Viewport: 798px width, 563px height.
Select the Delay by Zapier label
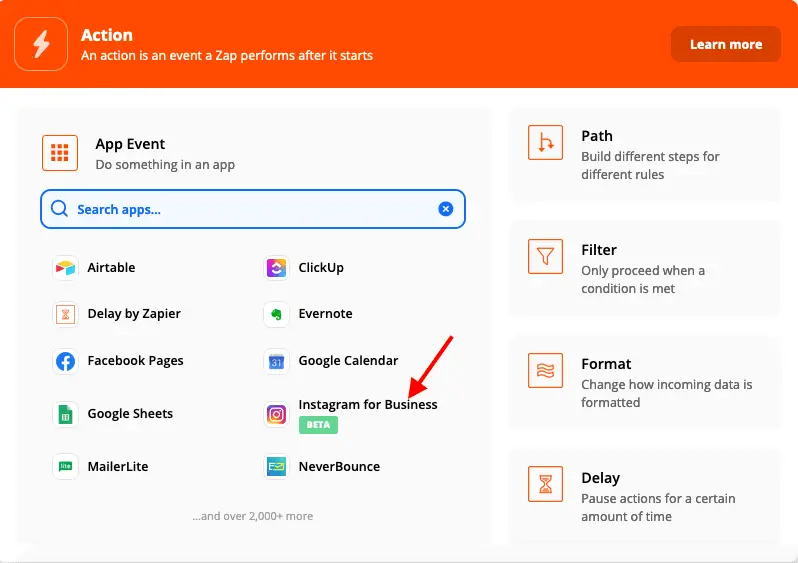click(134, 314)
